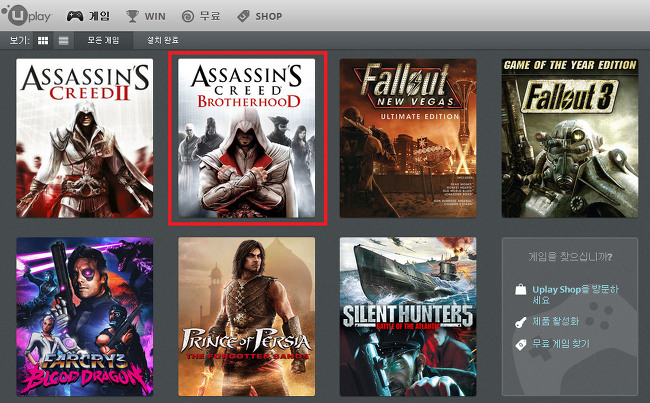Open the 게임 (Games) tab
Screen dimensions: 650x403
click(x=88, y=16)
